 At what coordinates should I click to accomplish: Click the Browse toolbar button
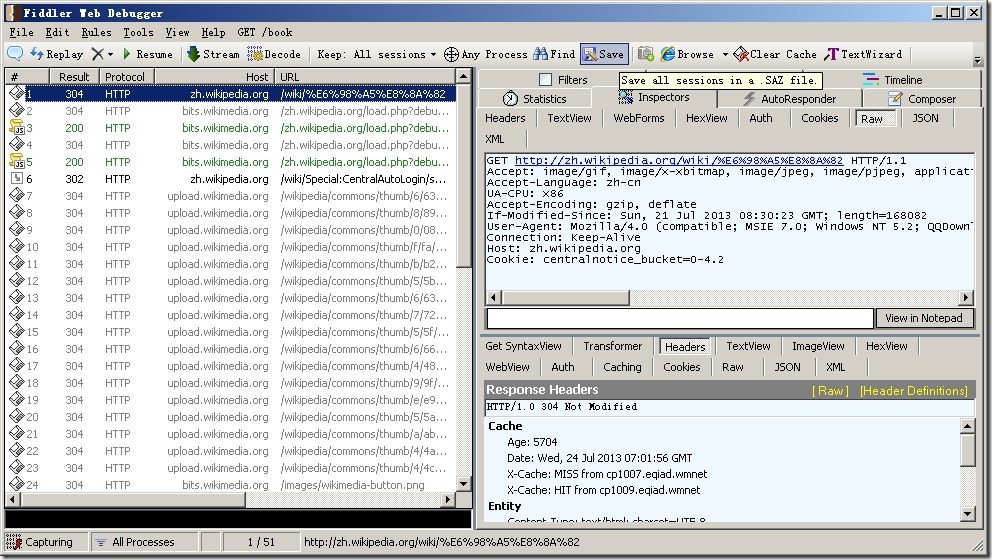tap(688, 54)
